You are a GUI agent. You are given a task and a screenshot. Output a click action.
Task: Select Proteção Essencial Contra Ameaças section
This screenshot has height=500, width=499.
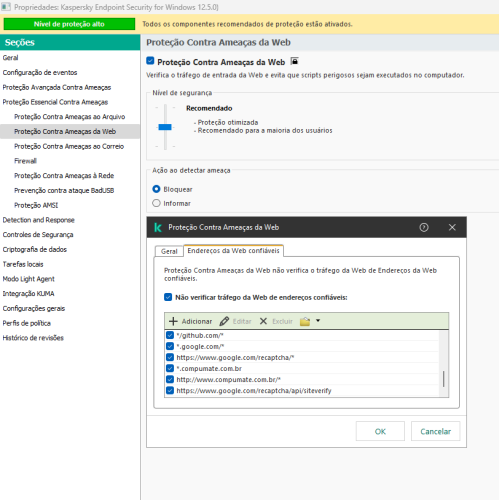tap(55, 102)
